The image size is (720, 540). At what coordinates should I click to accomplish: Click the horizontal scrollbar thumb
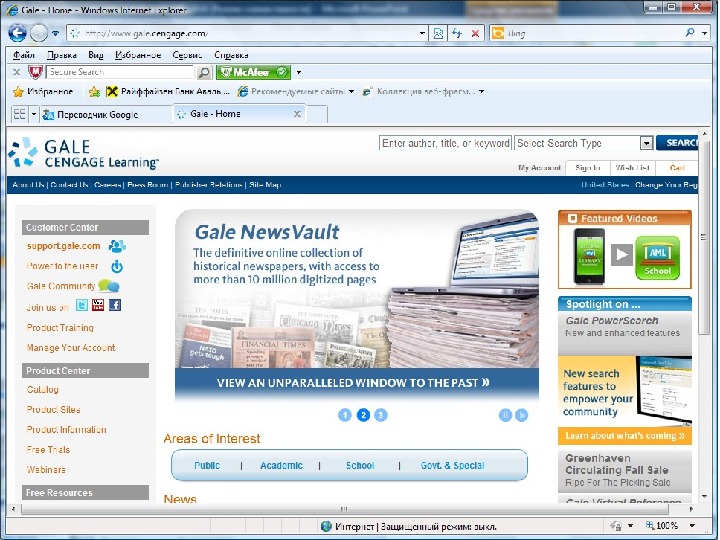click(x=343, y=509)
